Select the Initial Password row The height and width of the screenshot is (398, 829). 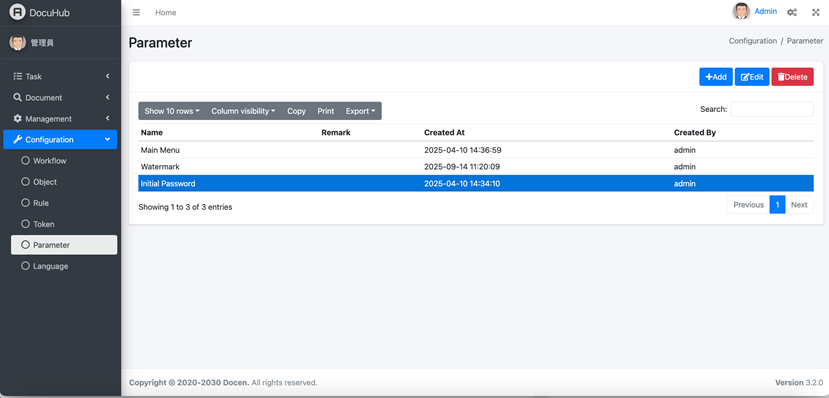(x=476, y=183)
